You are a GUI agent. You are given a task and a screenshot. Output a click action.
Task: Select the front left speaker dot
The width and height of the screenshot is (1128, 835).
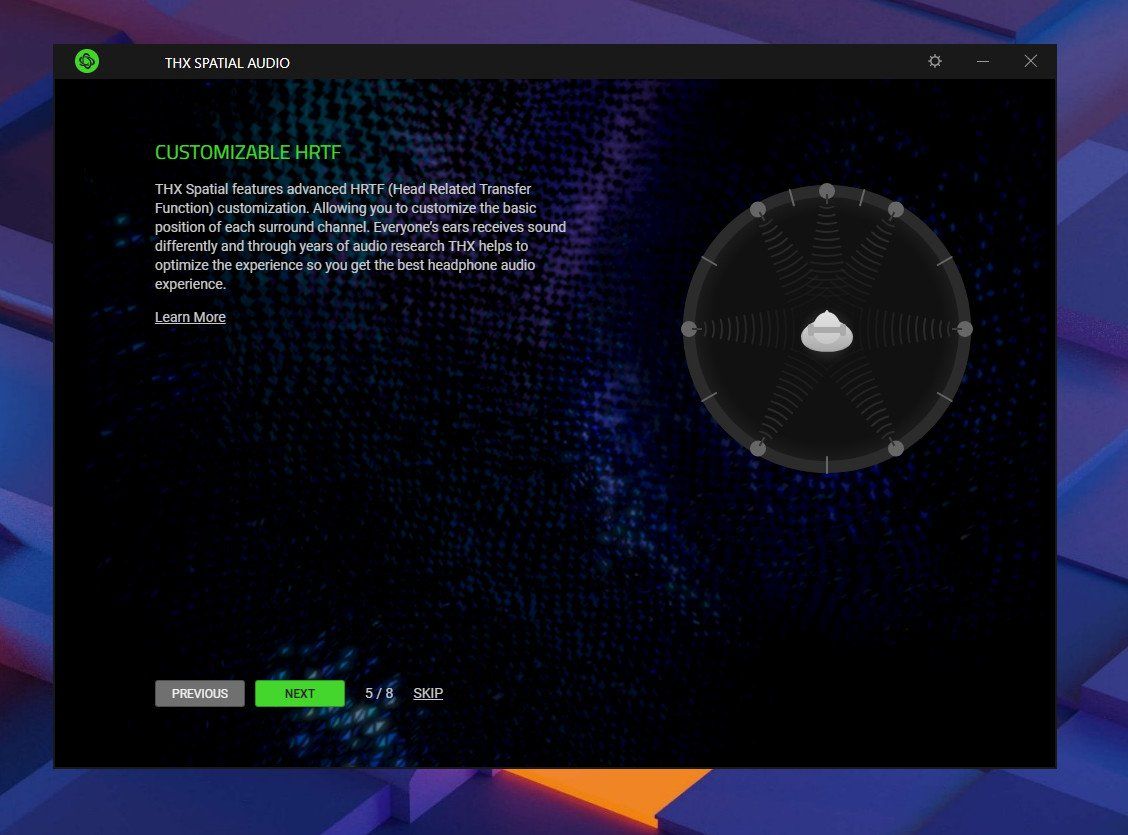[758, 209]
